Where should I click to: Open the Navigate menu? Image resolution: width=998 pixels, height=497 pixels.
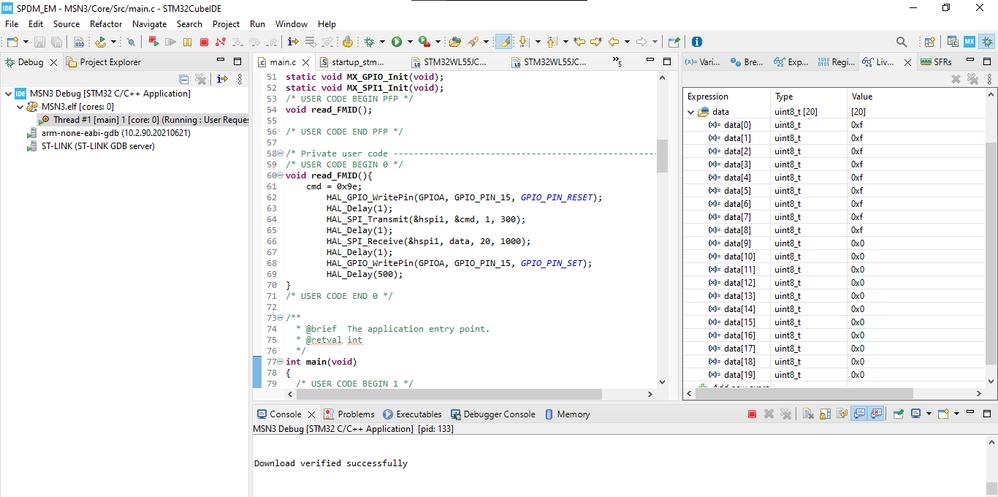click(x=149, y=24)
